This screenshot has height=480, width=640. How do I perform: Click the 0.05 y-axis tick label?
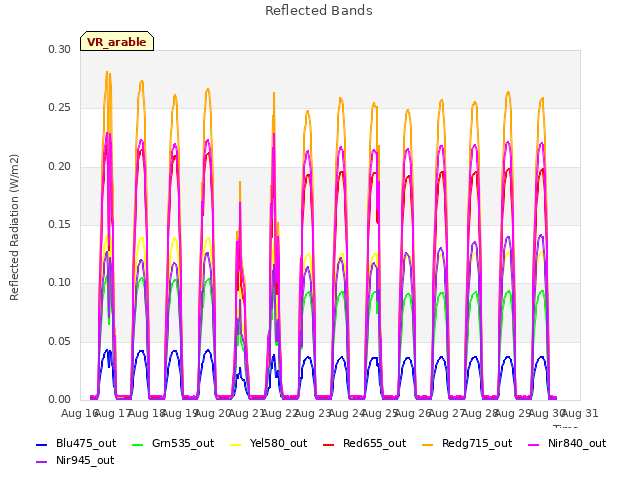pyautogui.click(x=59, y=341)
